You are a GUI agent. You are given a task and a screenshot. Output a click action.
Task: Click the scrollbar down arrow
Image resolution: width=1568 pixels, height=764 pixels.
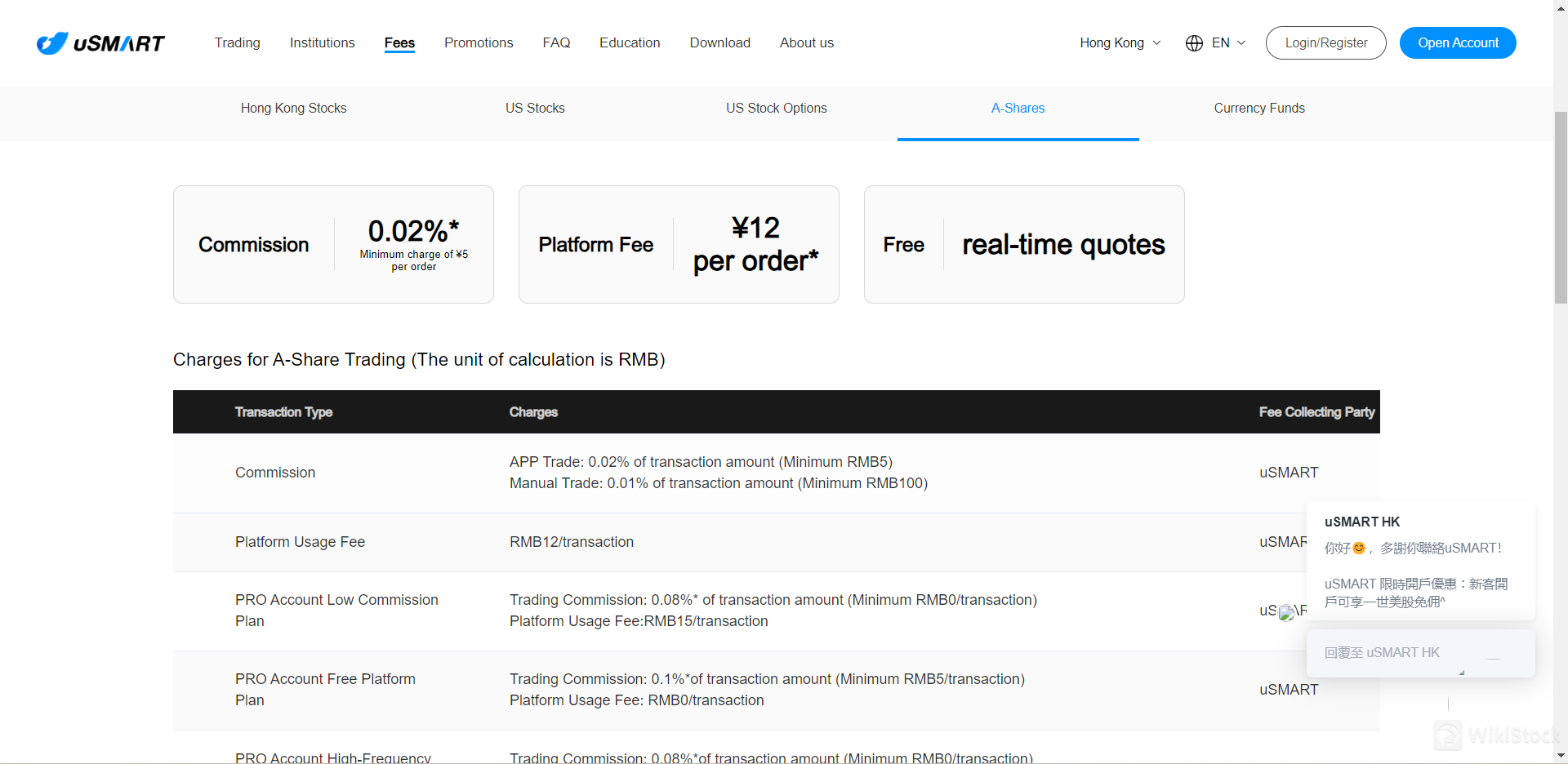tap(1561, 756)
